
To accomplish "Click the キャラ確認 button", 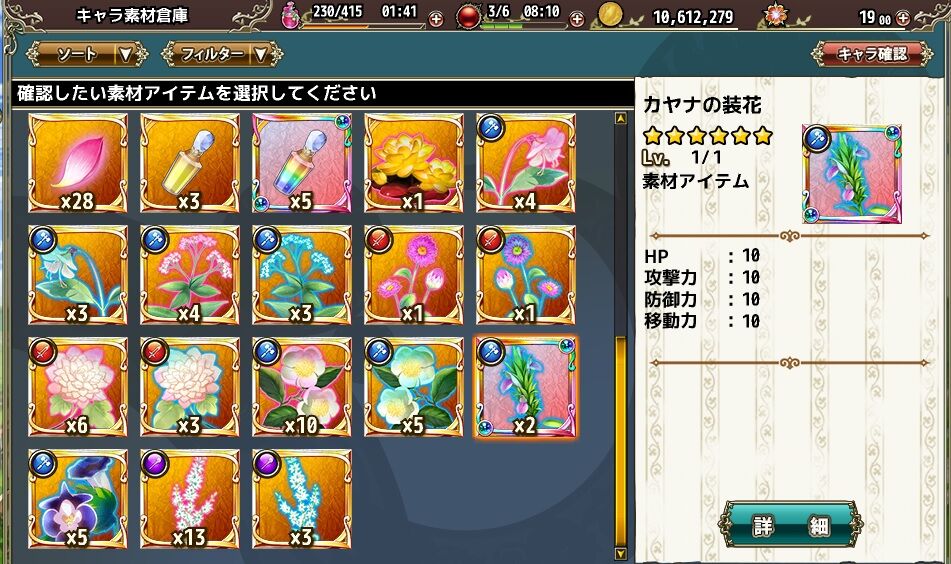I will tap(872, 54).
